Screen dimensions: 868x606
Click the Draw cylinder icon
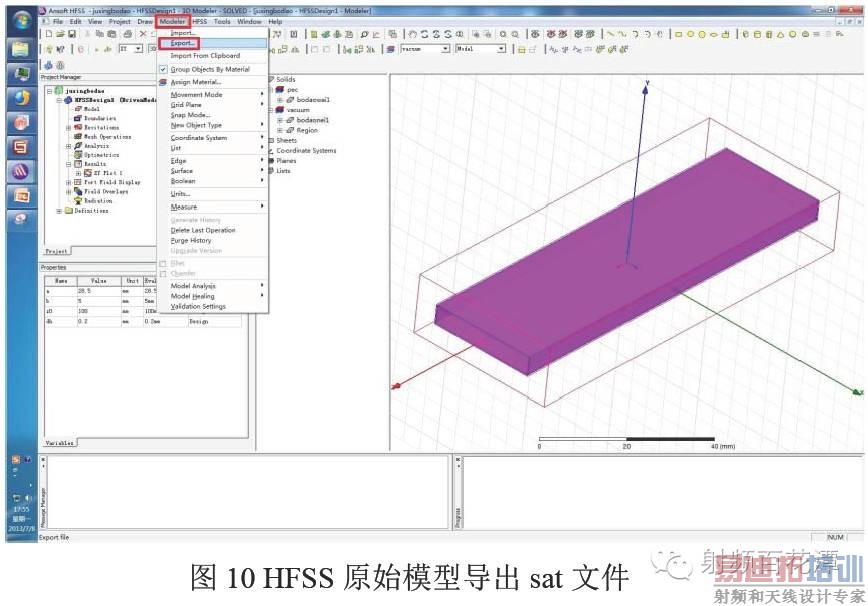coord(757,34)
